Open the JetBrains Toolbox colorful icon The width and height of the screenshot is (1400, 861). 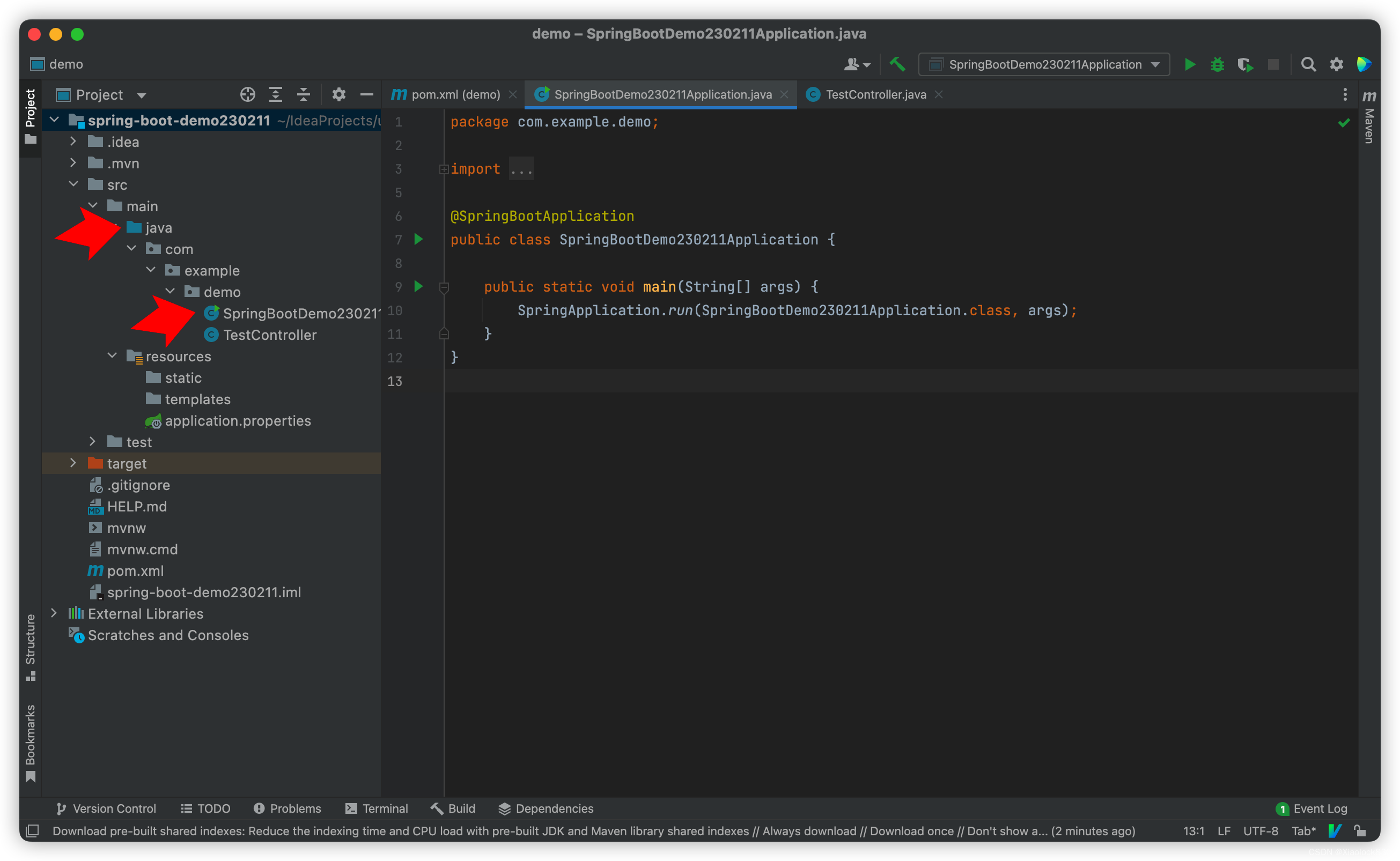1364,64
